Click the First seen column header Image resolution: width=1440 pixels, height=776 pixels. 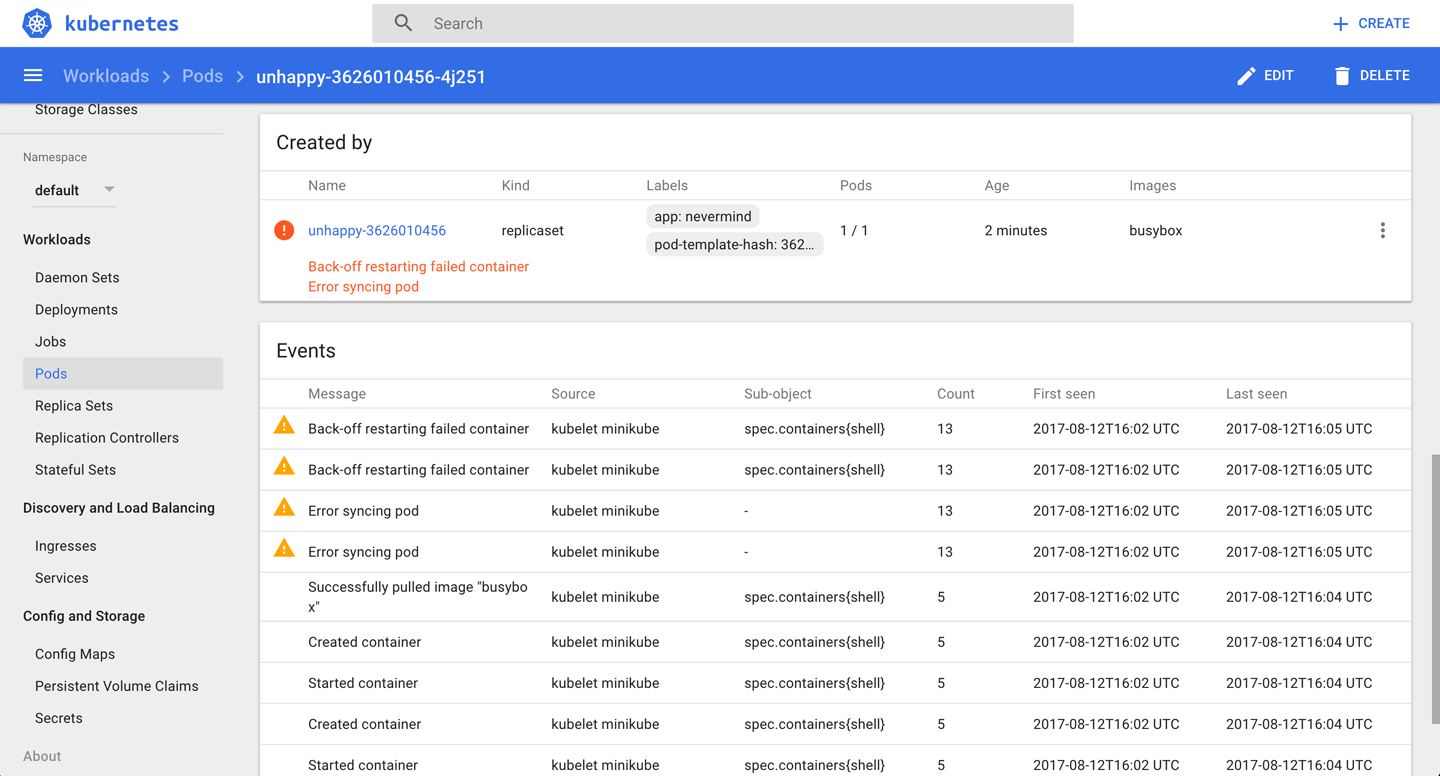click(1064, 393)
